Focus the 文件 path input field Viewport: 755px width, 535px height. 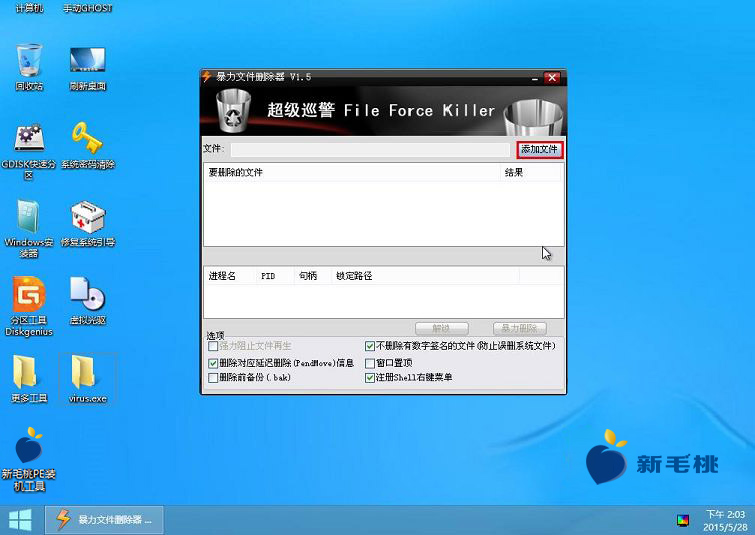pos(370,150)
